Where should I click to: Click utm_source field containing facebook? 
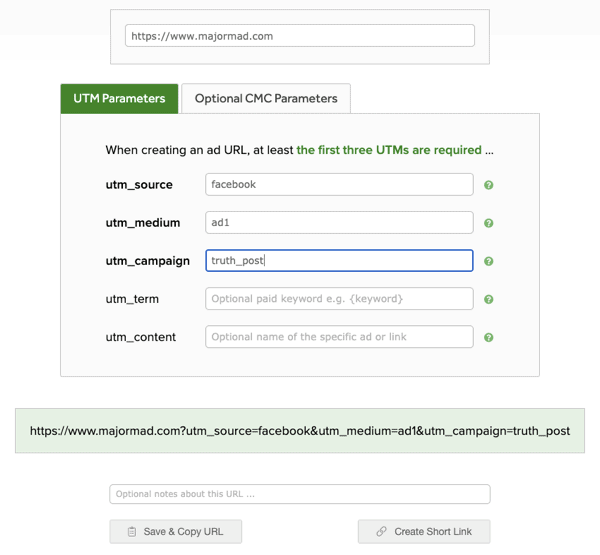(339, 184)
